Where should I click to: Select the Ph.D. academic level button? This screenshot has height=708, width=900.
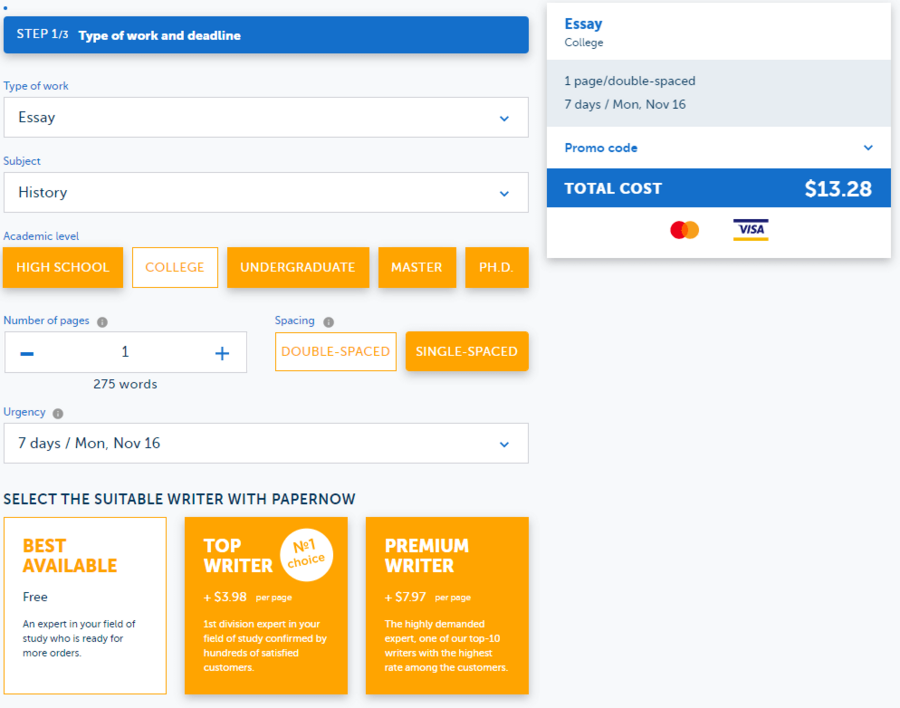[x=496, y=268]
